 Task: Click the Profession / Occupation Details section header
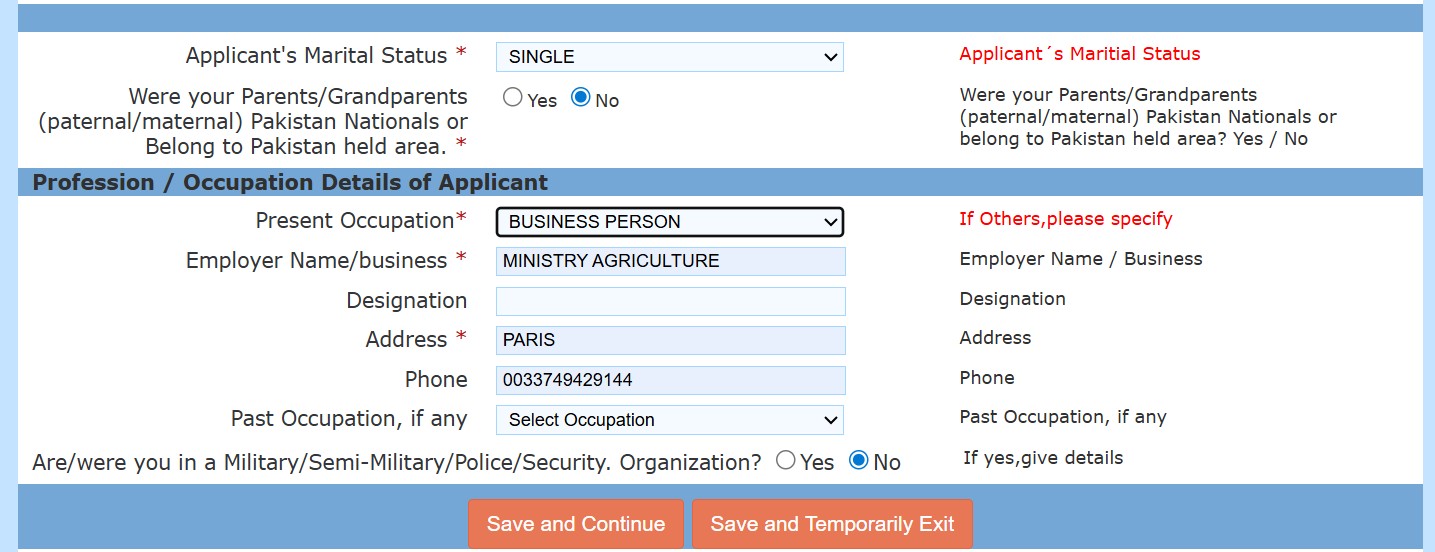click(290, 183)
